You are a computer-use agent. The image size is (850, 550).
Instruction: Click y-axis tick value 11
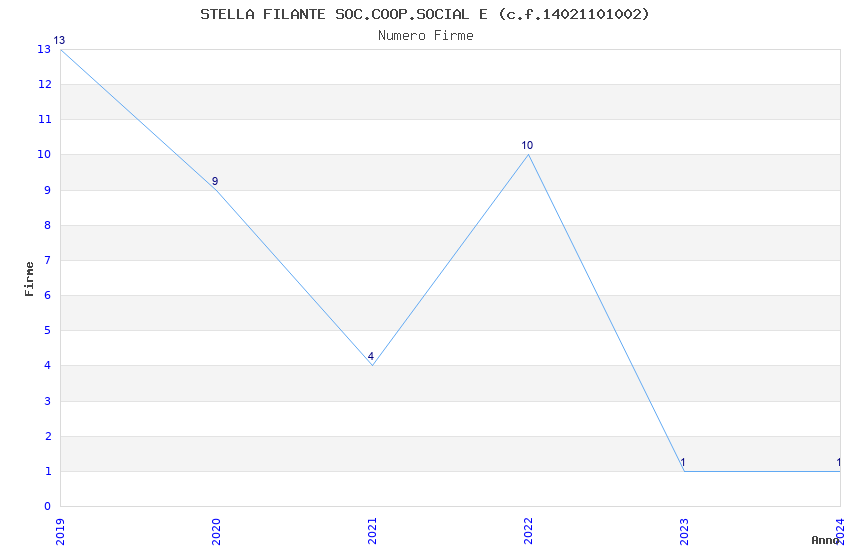[x=44, y=119]
